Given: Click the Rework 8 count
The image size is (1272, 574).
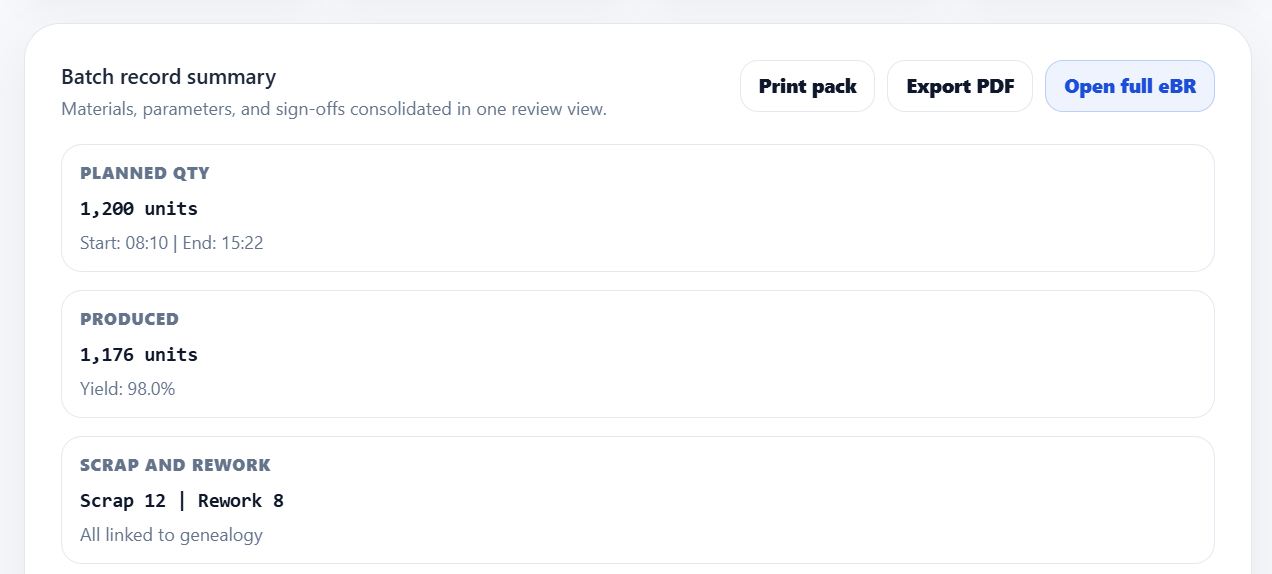Looking at the screenshot, I should [x=240, y=501].
